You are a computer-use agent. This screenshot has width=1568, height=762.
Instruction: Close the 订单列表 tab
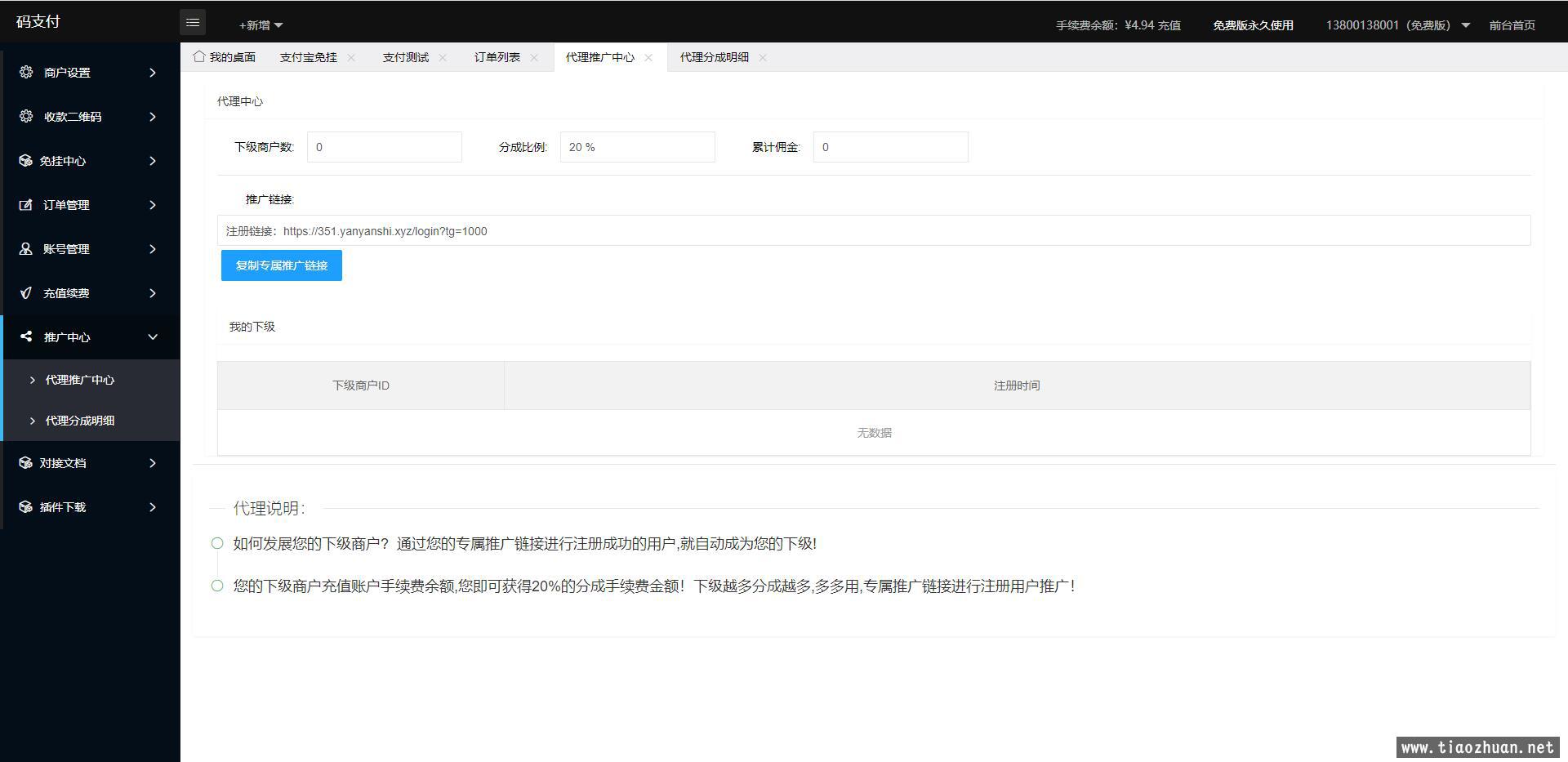point(534,57)
